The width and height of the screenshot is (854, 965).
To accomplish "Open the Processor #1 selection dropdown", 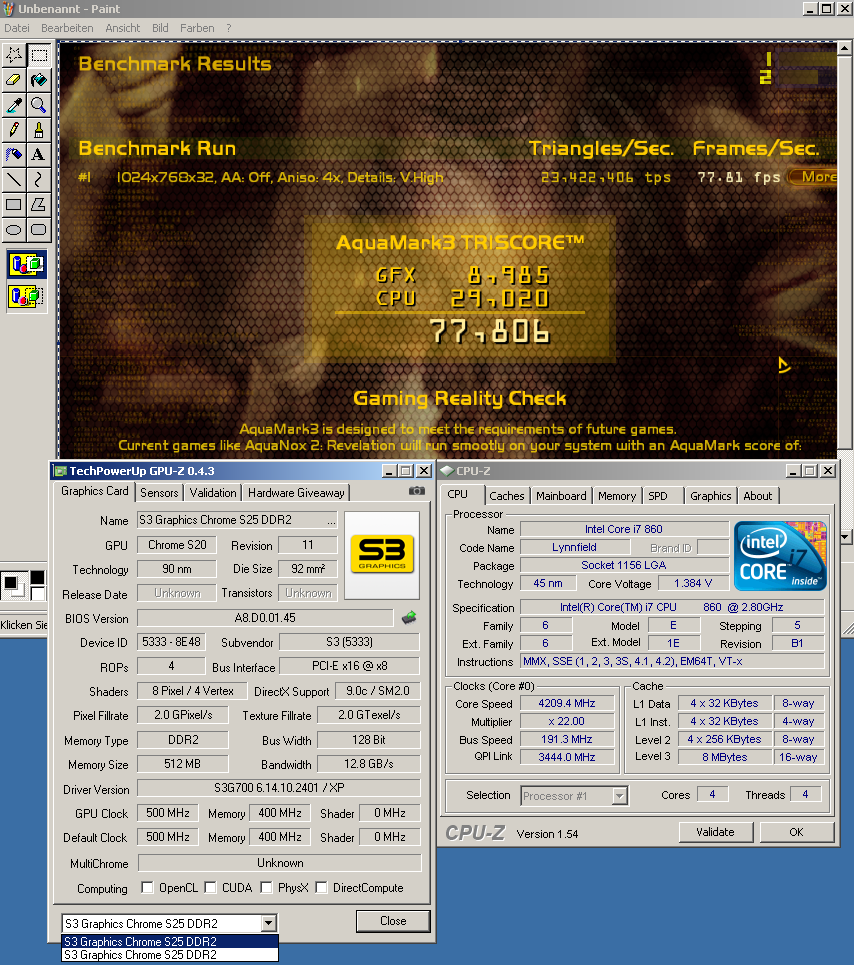I will pos(620,796).
